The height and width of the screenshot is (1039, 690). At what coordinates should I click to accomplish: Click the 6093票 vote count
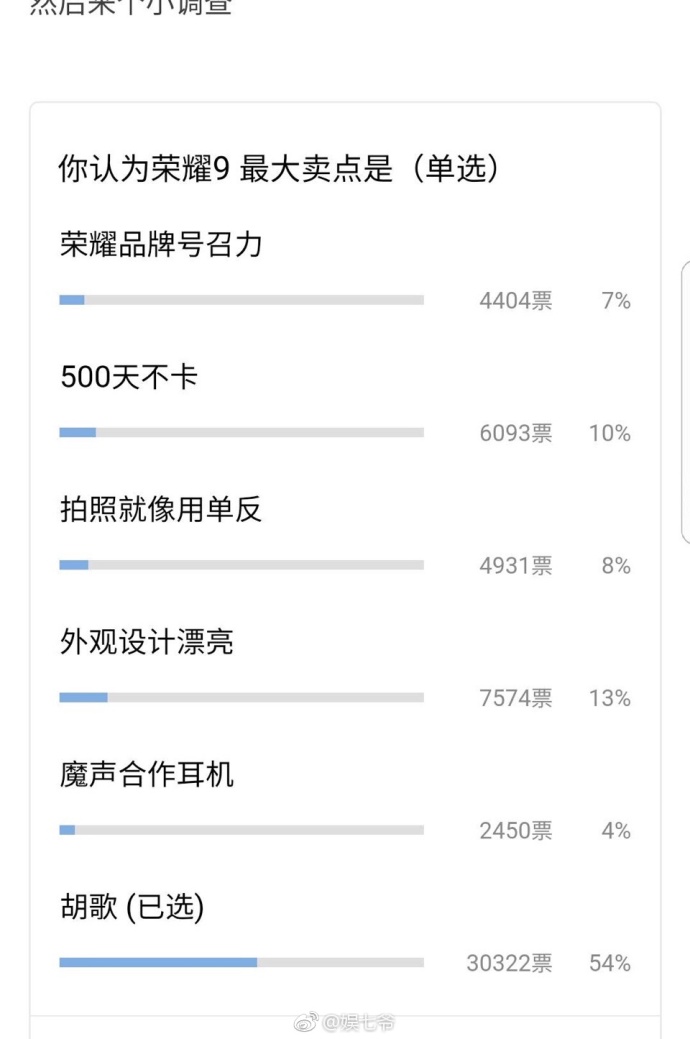click(x=516, y=433)
